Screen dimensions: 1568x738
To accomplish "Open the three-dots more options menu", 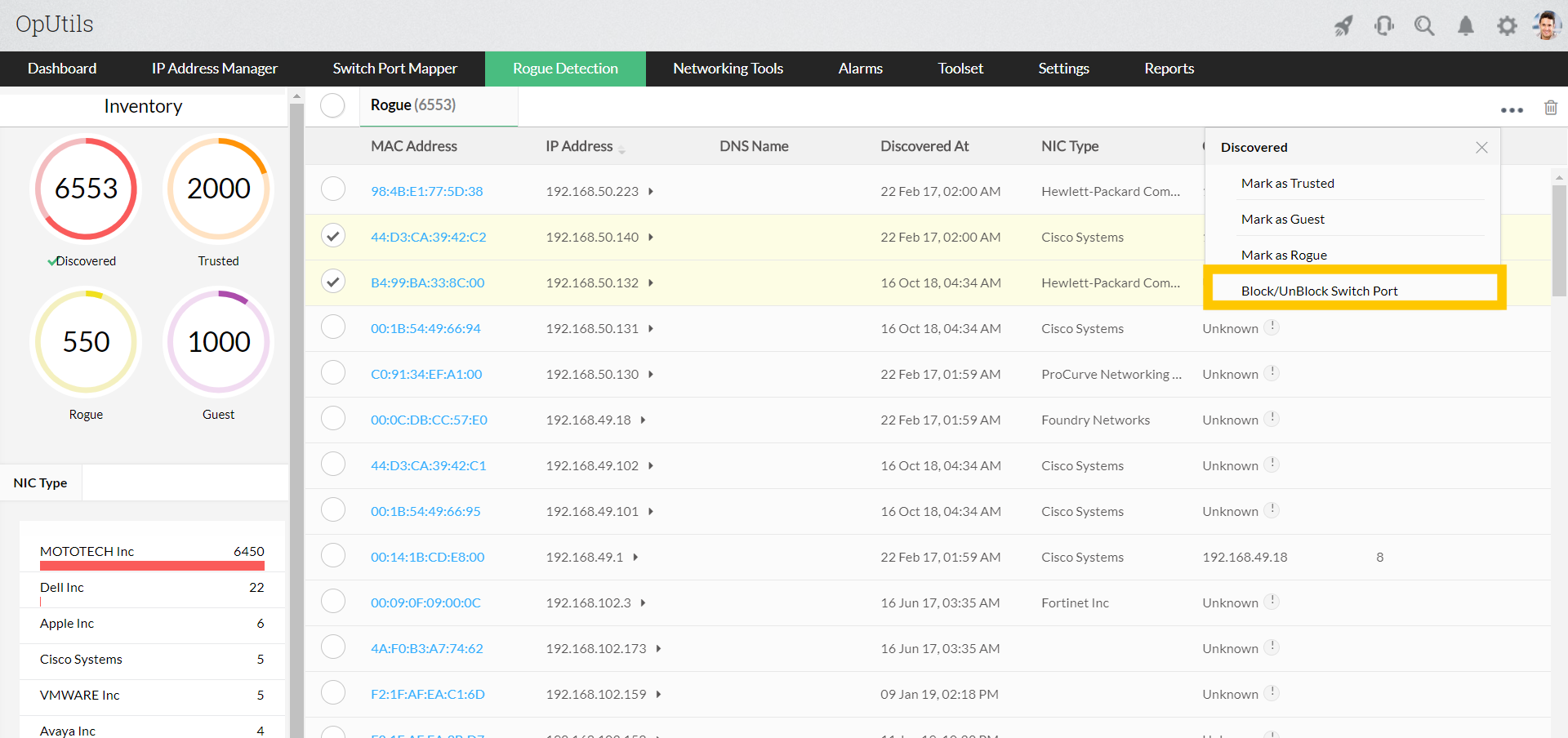I will tap(1512, 110).
